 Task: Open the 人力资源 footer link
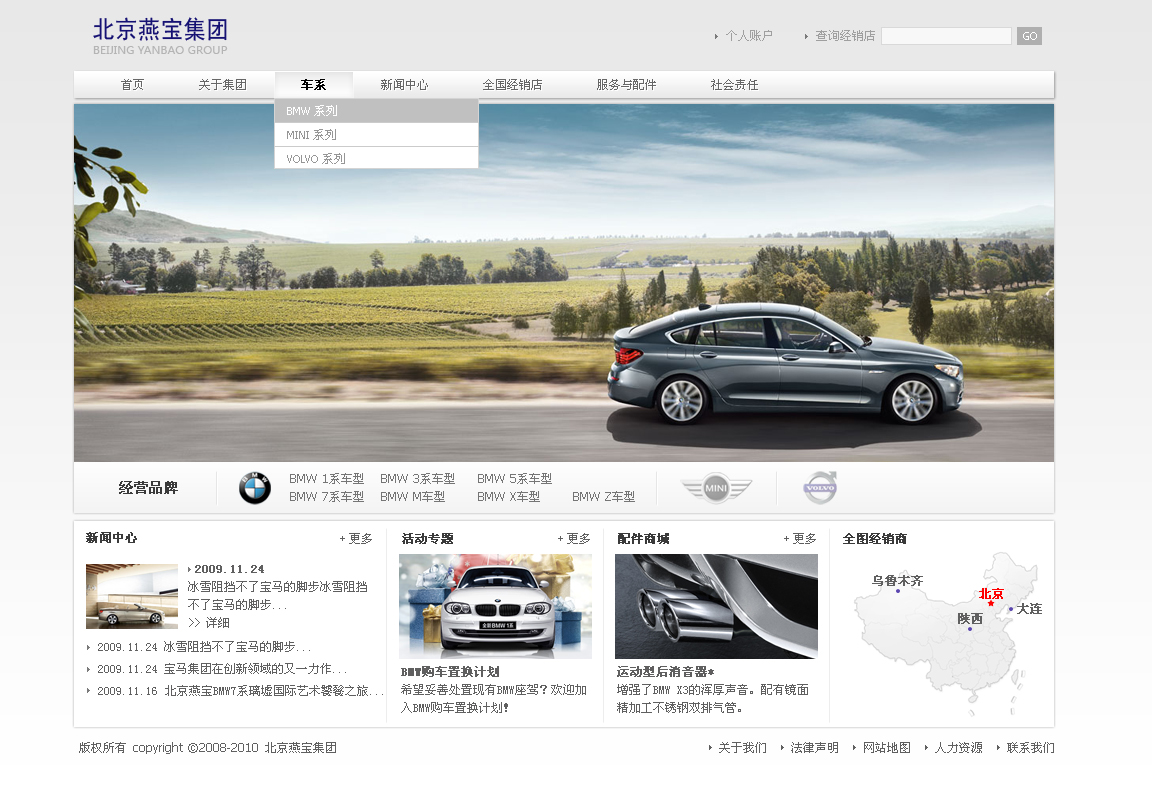pyautogui.click(x=958, y=747)
